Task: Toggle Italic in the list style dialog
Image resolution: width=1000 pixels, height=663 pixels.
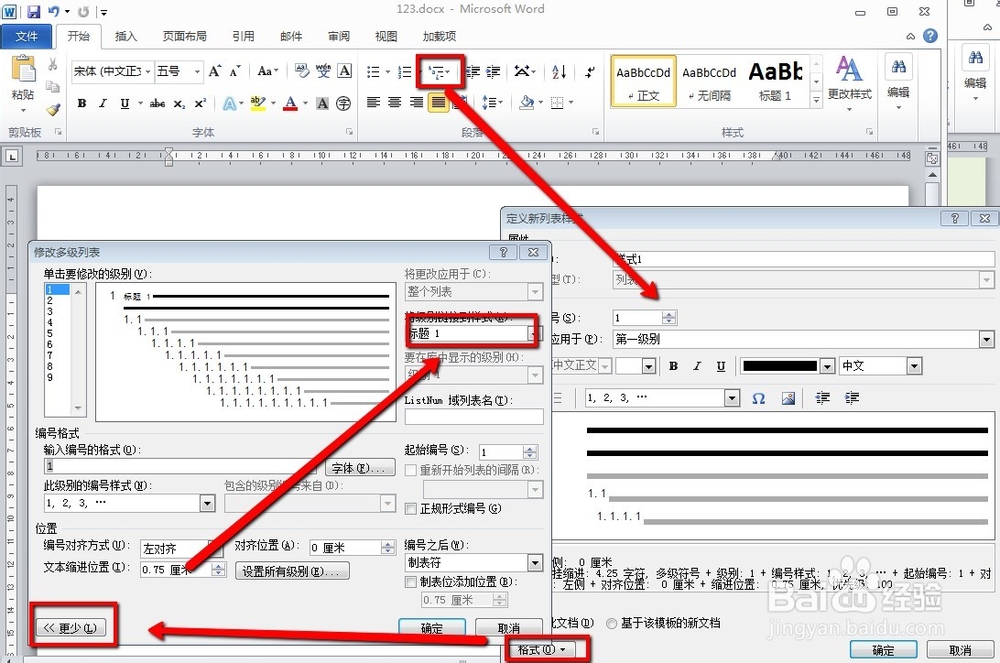Action: point(697,366)
